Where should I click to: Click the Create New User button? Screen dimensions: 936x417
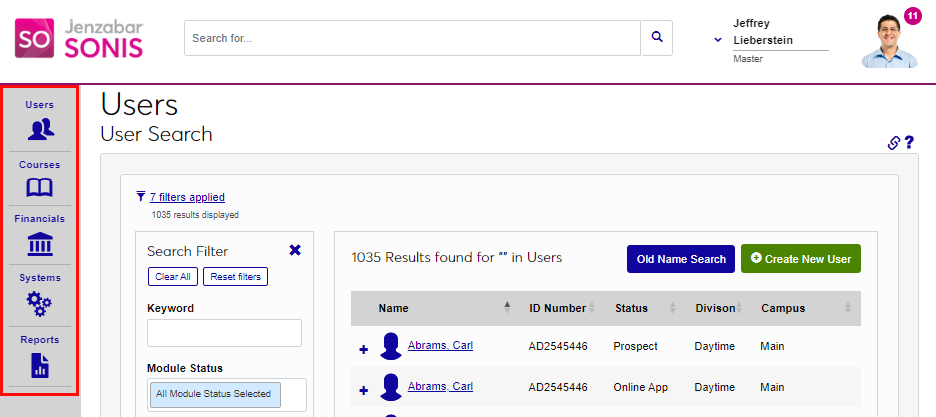pyautogui.click(x=801, y=259)
